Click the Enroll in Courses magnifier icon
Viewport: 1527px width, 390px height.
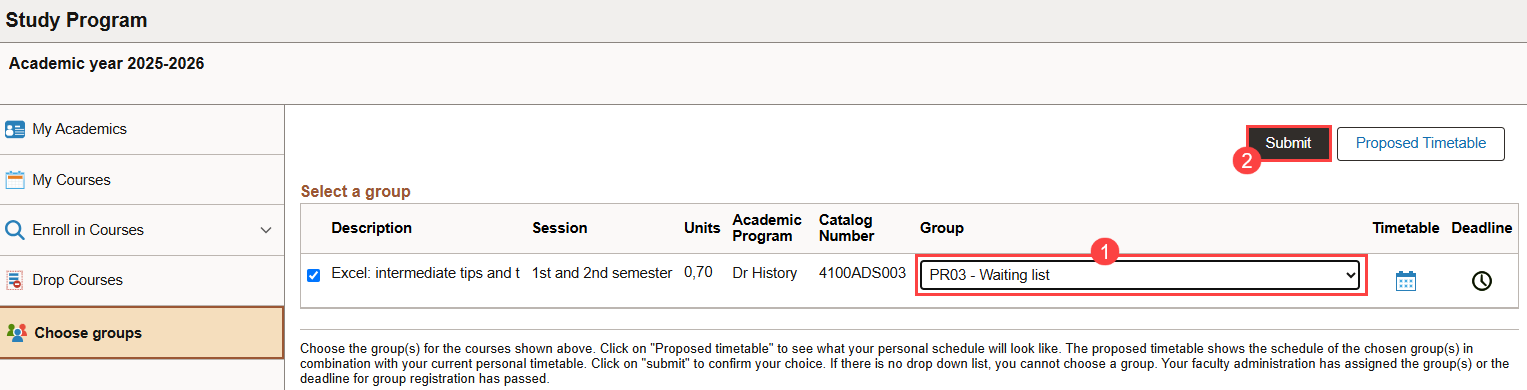tap(15, 230)
